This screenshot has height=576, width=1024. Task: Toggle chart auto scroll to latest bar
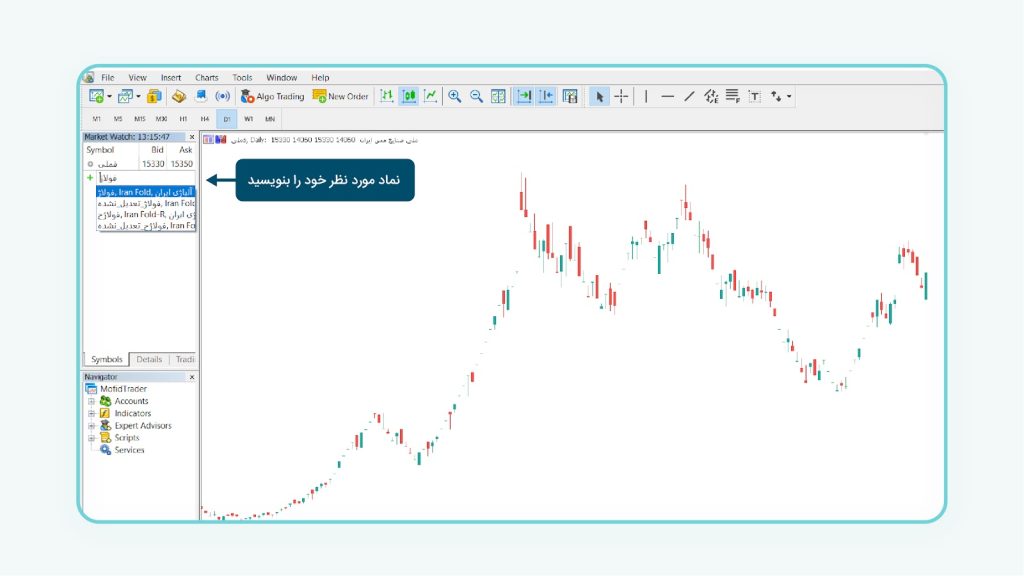click(523, 96)
